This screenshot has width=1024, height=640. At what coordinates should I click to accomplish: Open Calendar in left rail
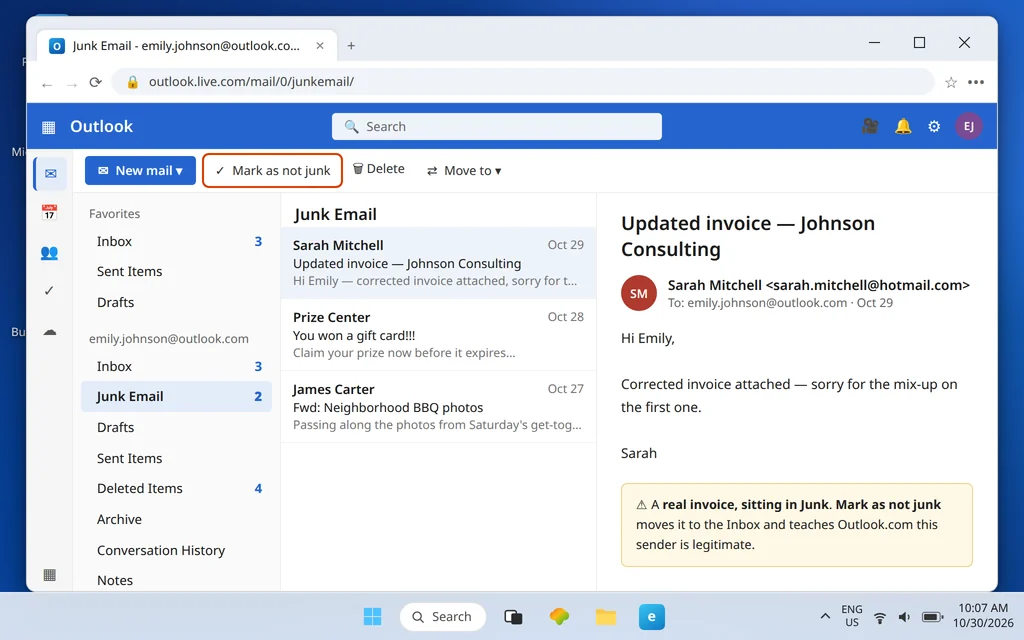pyautogui.click(x=49, y=212)
